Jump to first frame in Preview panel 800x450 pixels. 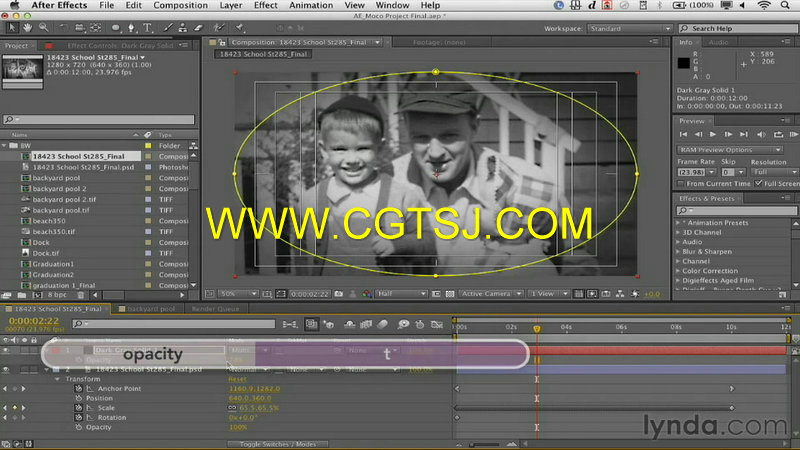click(683, 134)
